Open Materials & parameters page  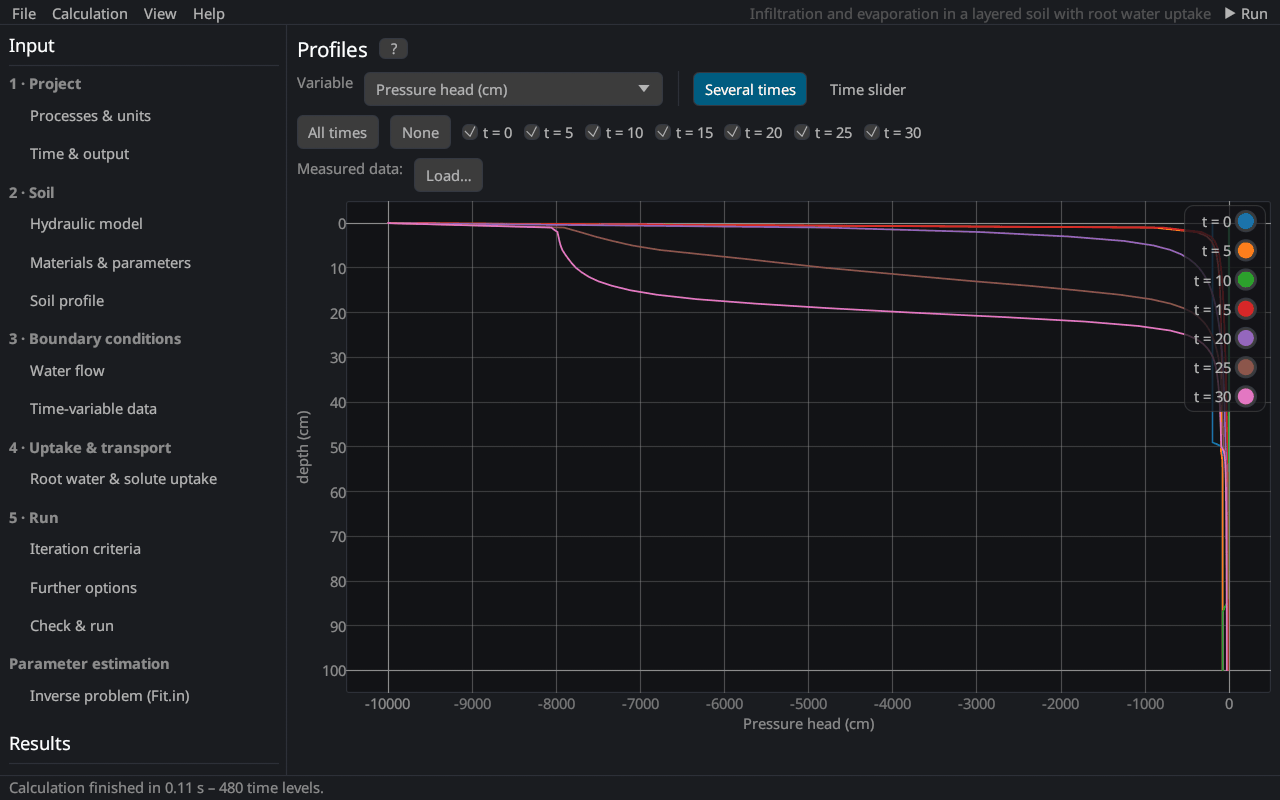(x=110, y=263)
